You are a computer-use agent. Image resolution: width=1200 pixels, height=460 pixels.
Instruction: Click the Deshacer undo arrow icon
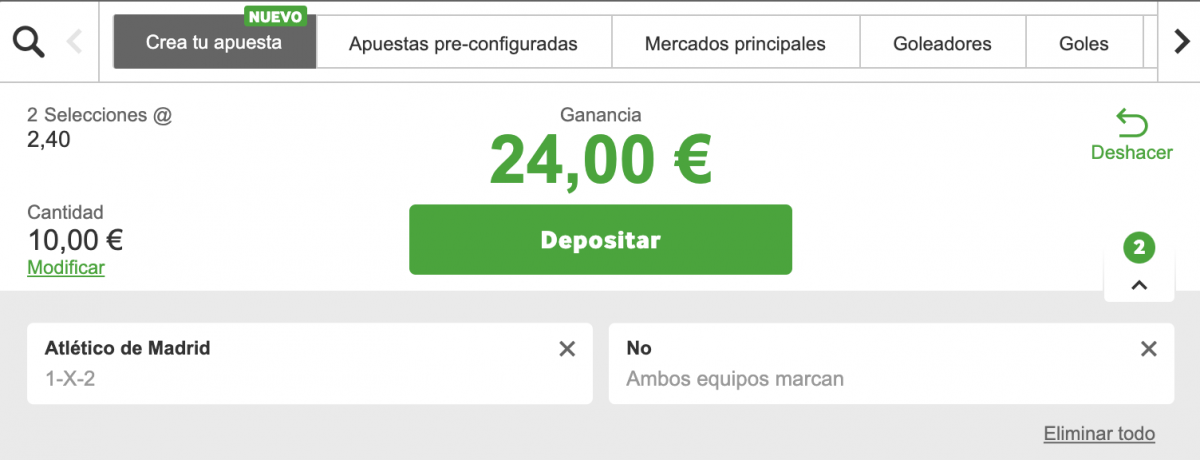click(x=1132, y=124)
